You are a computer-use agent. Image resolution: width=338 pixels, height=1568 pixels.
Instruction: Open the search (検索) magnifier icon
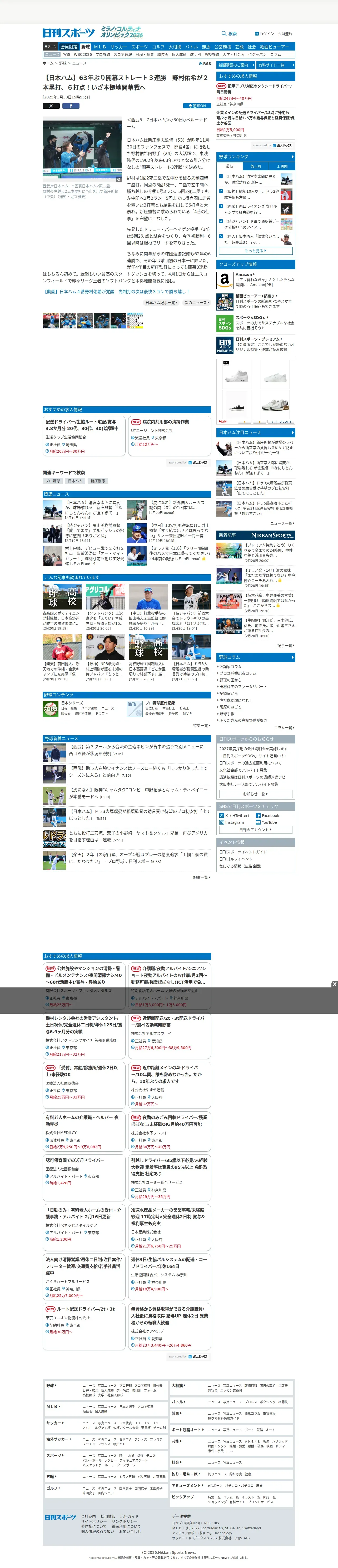pyautogui.click(x=224, y=33)
